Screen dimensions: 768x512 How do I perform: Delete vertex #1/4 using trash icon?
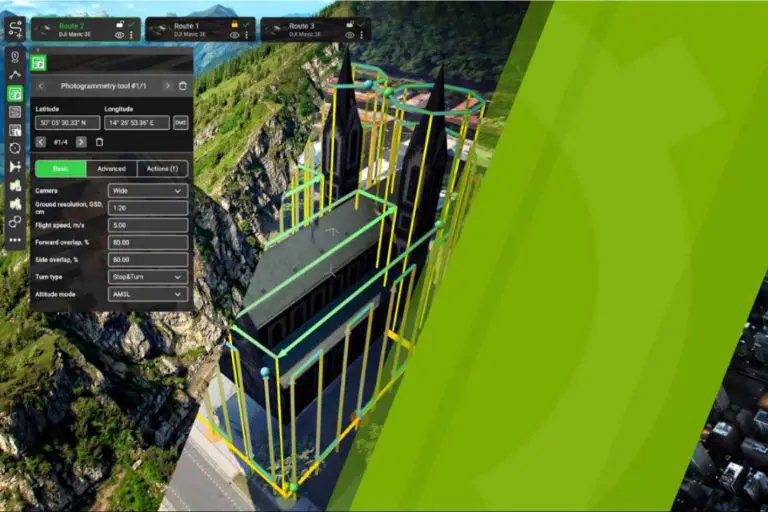[x=99, y=142]
